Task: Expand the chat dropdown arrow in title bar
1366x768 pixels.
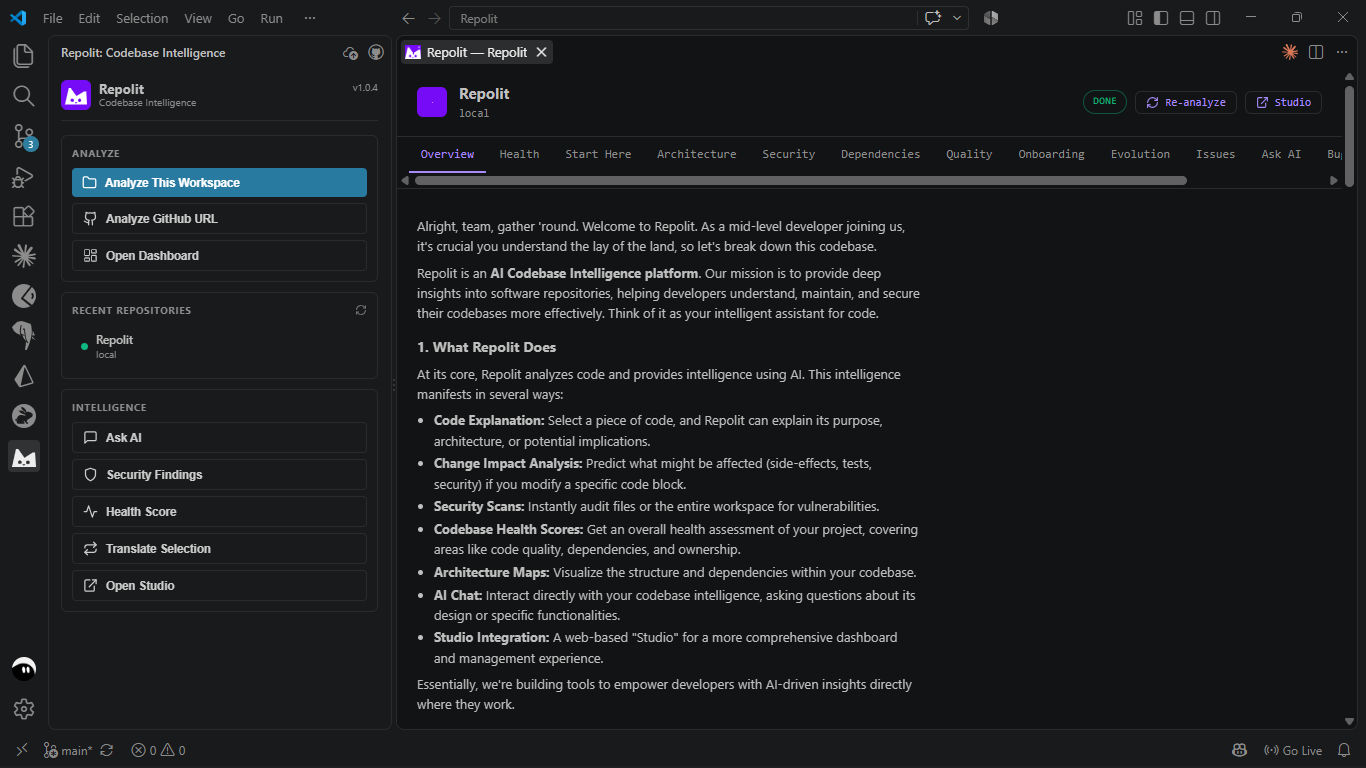Action: click(957, 18)
